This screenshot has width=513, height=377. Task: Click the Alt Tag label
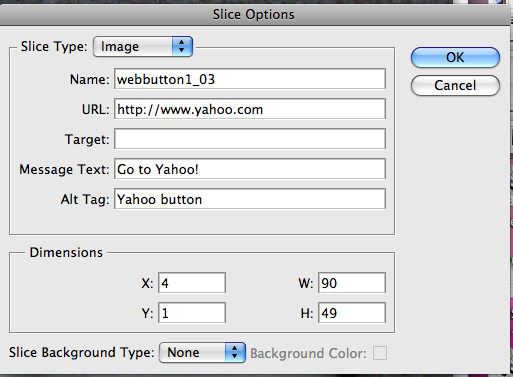coord(85,199)
